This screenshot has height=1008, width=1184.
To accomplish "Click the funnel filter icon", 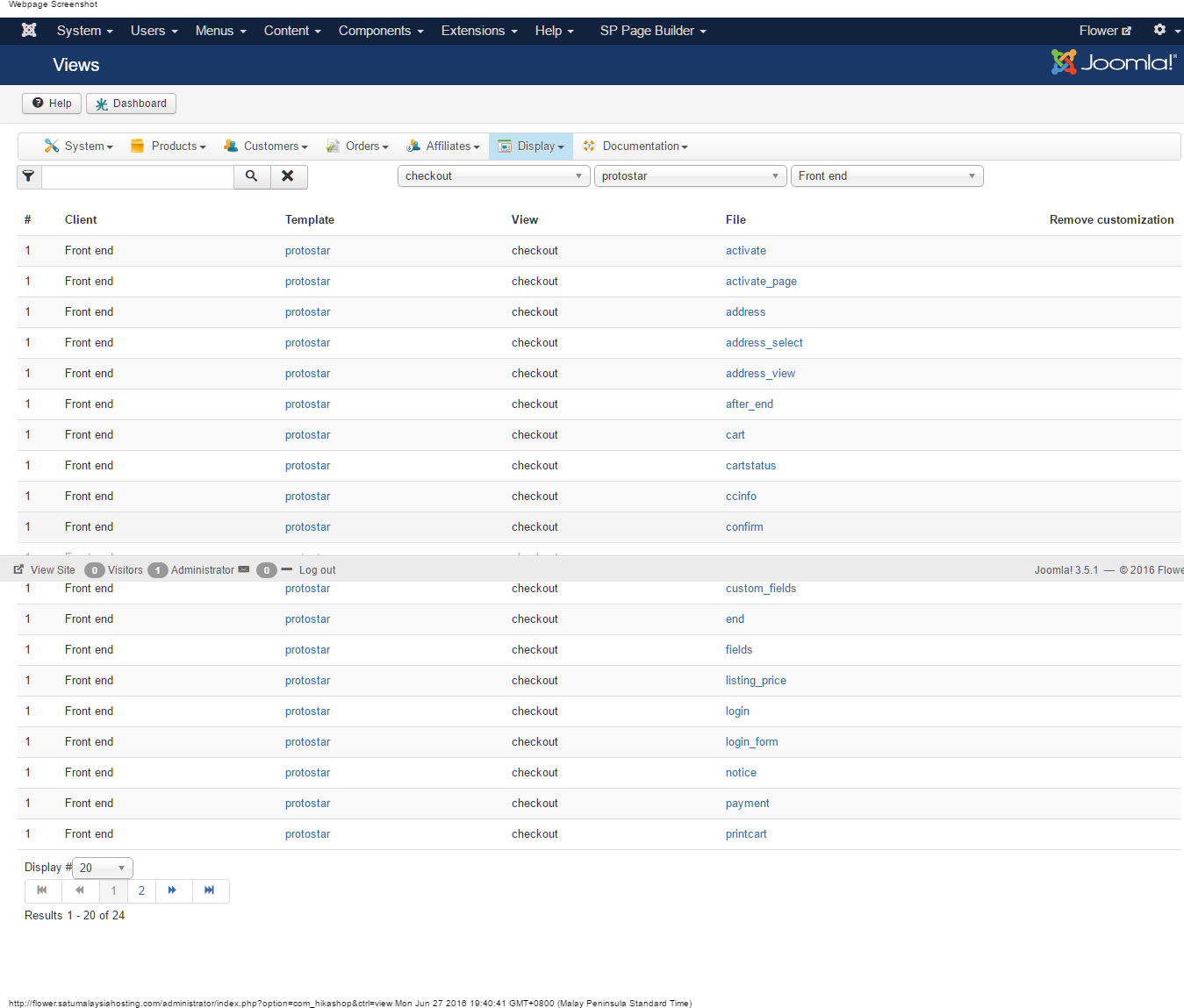I will point(29,176).
